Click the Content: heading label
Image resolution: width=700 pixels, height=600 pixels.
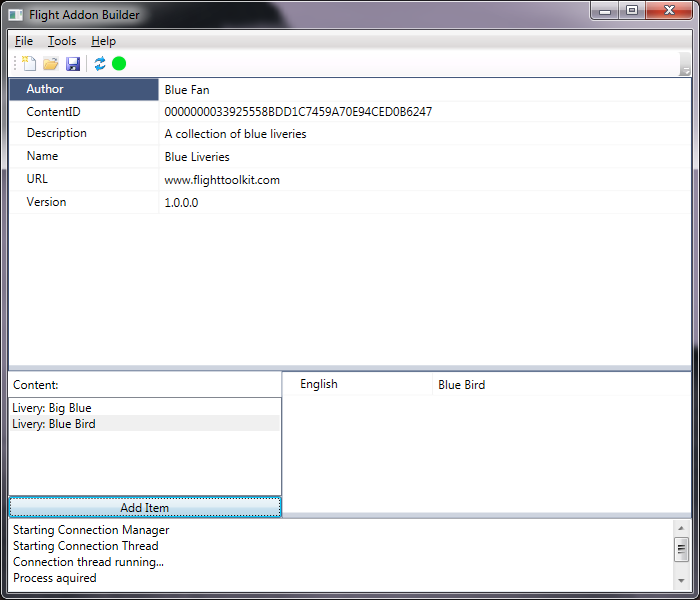click(36, 385)
